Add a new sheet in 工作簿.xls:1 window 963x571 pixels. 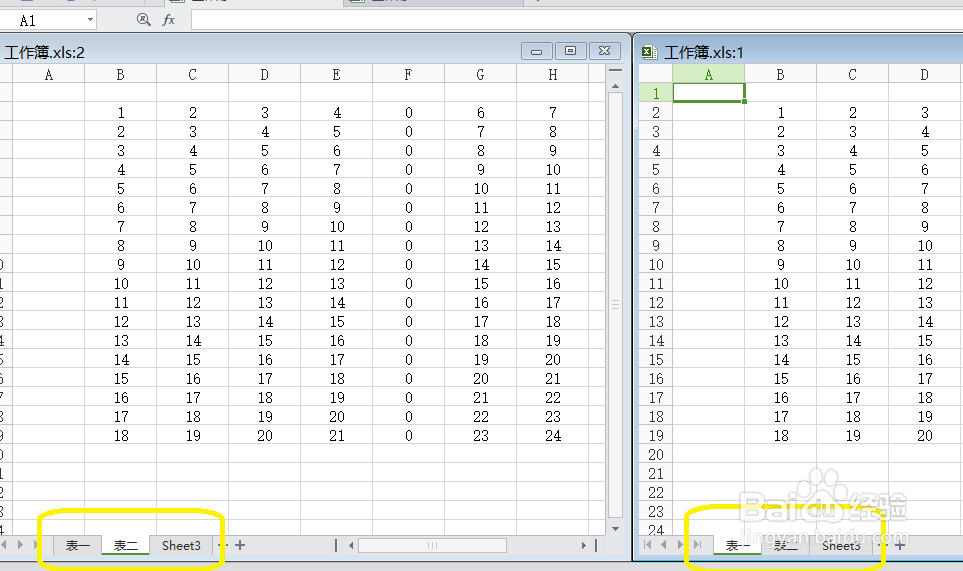click(900, 545)
